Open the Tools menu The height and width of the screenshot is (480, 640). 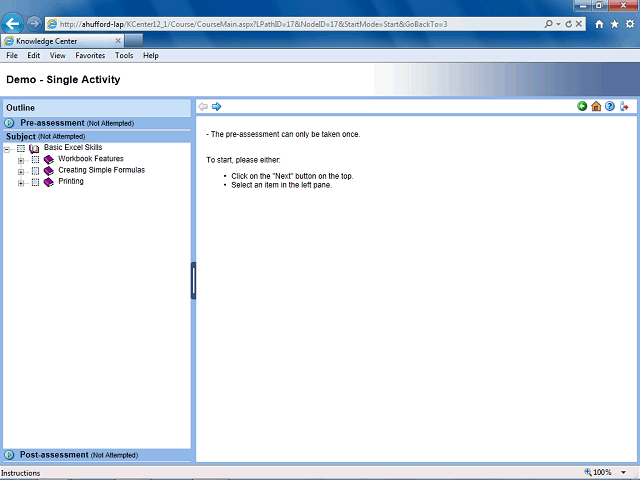click(124, 56)
